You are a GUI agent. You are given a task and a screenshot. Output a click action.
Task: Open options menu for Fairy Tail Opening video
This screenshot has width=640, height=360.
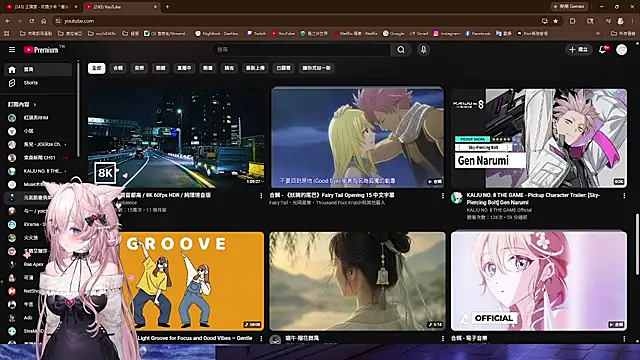(443, 196)
